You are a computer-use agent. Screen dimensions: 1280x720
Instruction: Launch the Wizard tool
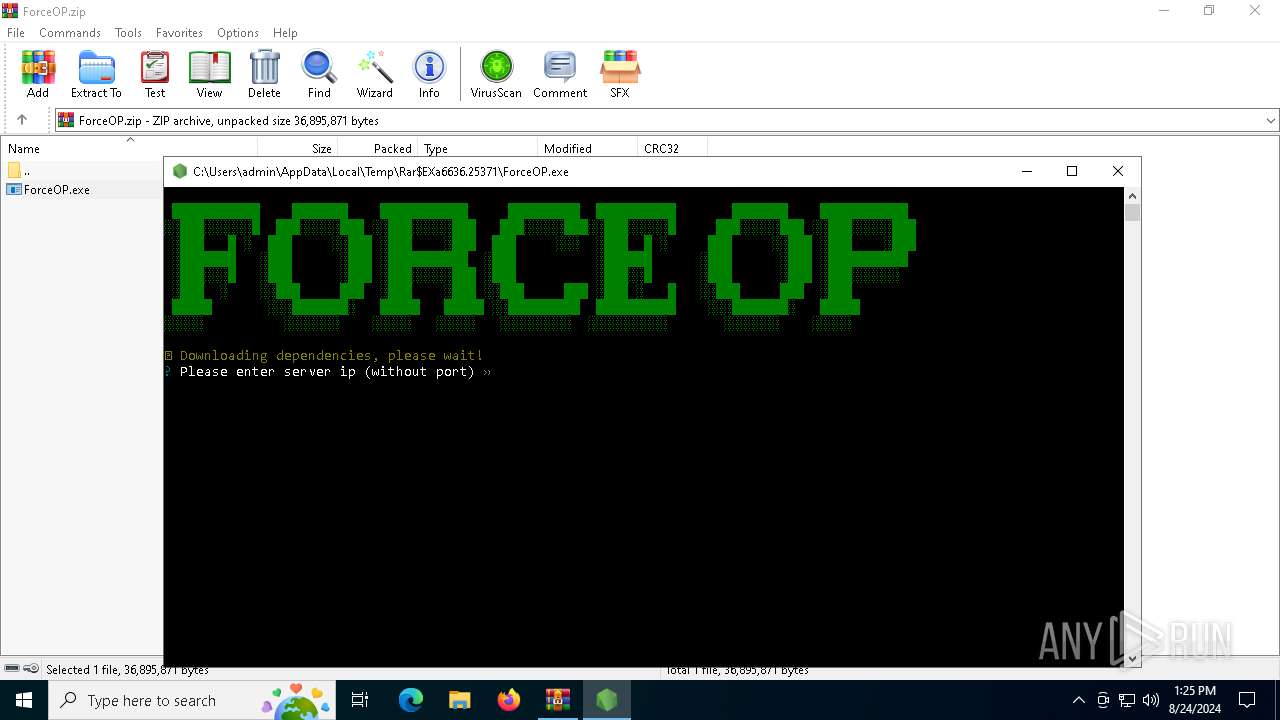375,74
